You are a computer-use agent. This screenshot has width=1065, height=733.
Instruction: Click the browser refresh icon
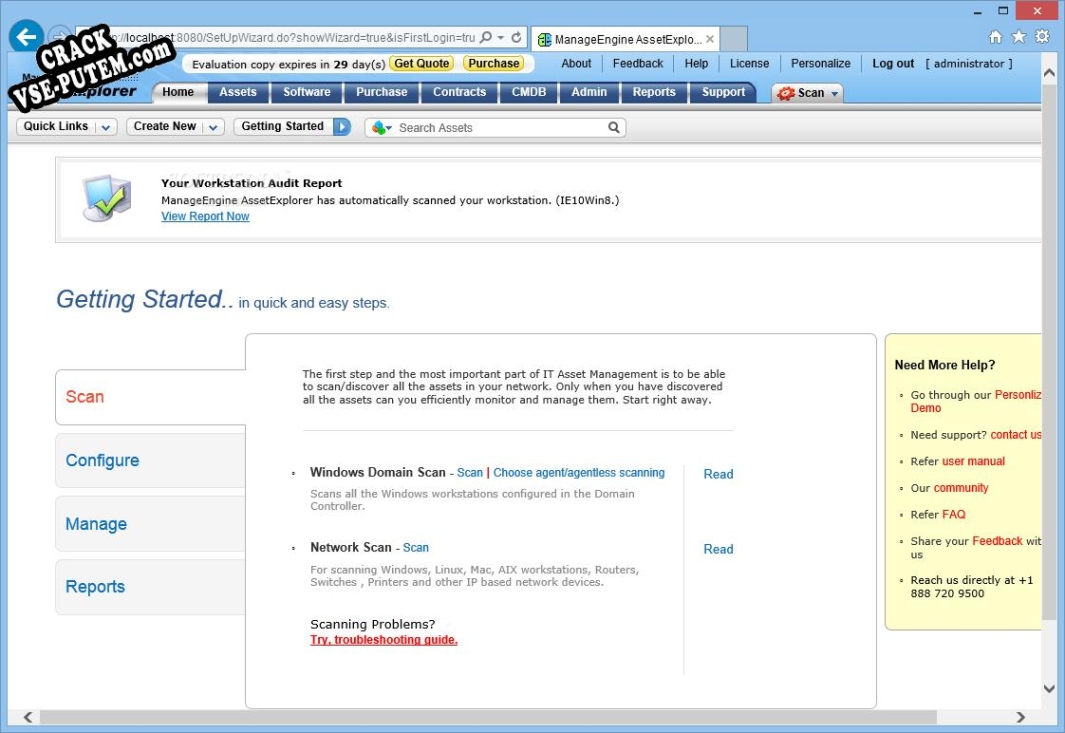[516, 37]
